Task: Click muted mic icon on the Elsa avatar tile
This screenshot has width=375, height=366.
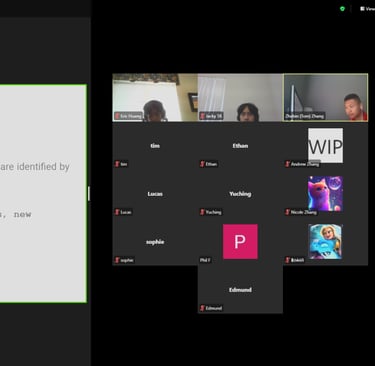Action: 288,260
